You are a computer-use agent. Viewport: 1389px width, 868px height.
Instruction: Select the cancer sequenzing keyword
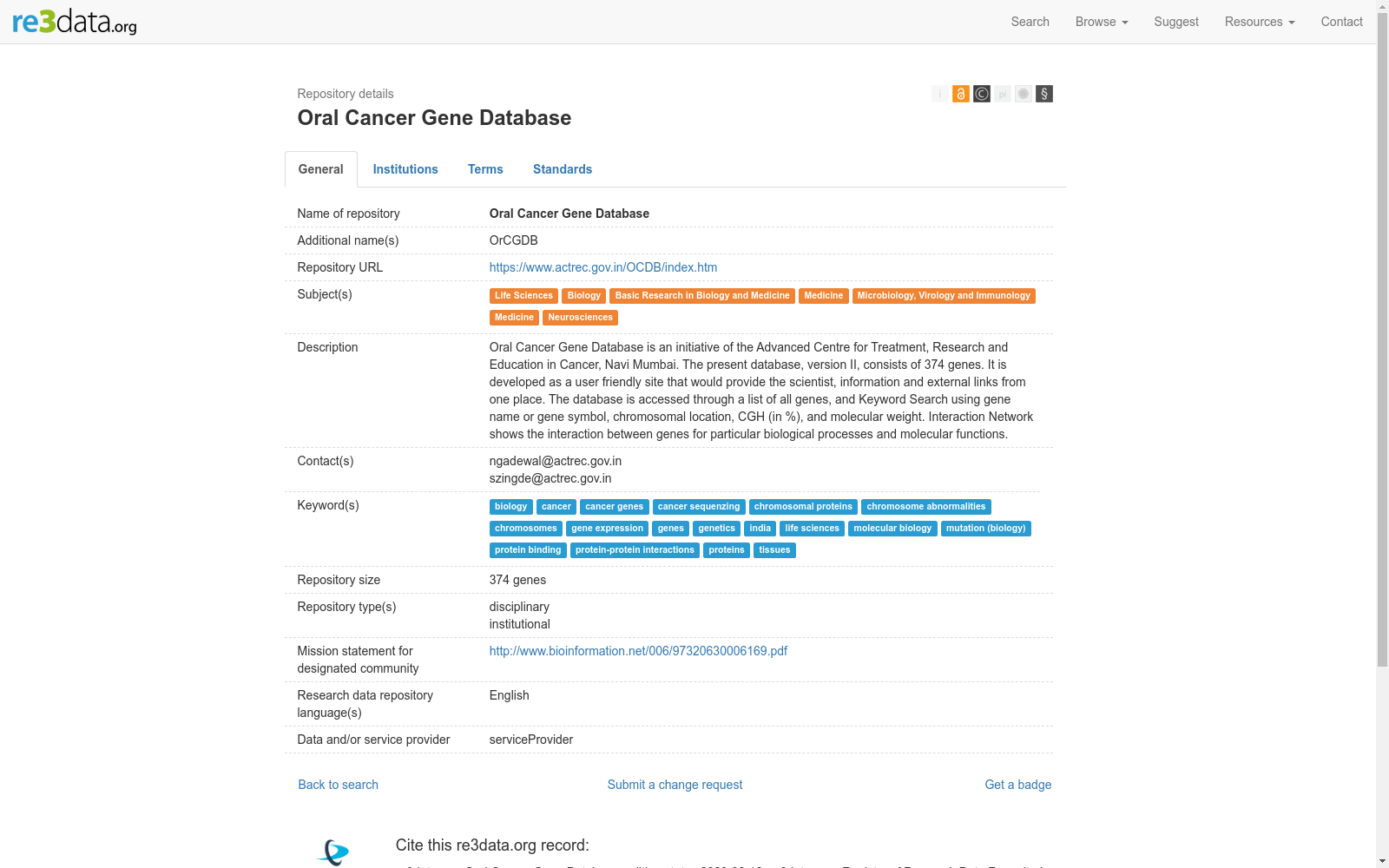click(699, 507)
